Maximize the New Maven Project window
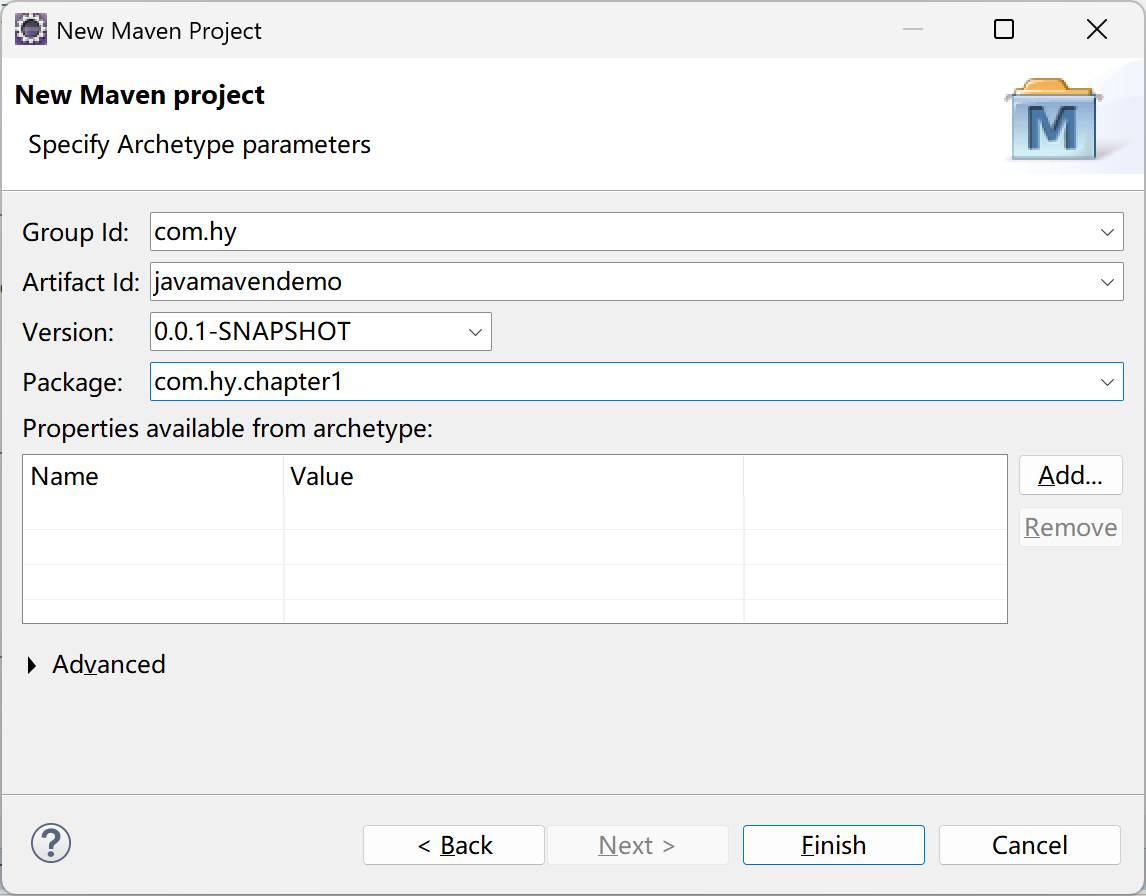The image size is (1146, 896). (x=1003, y=29)
